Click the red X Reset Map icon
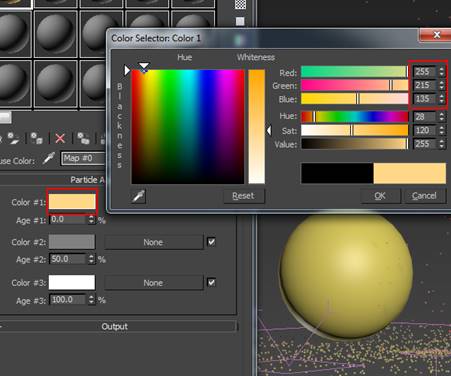 click(x=60, y=138)
